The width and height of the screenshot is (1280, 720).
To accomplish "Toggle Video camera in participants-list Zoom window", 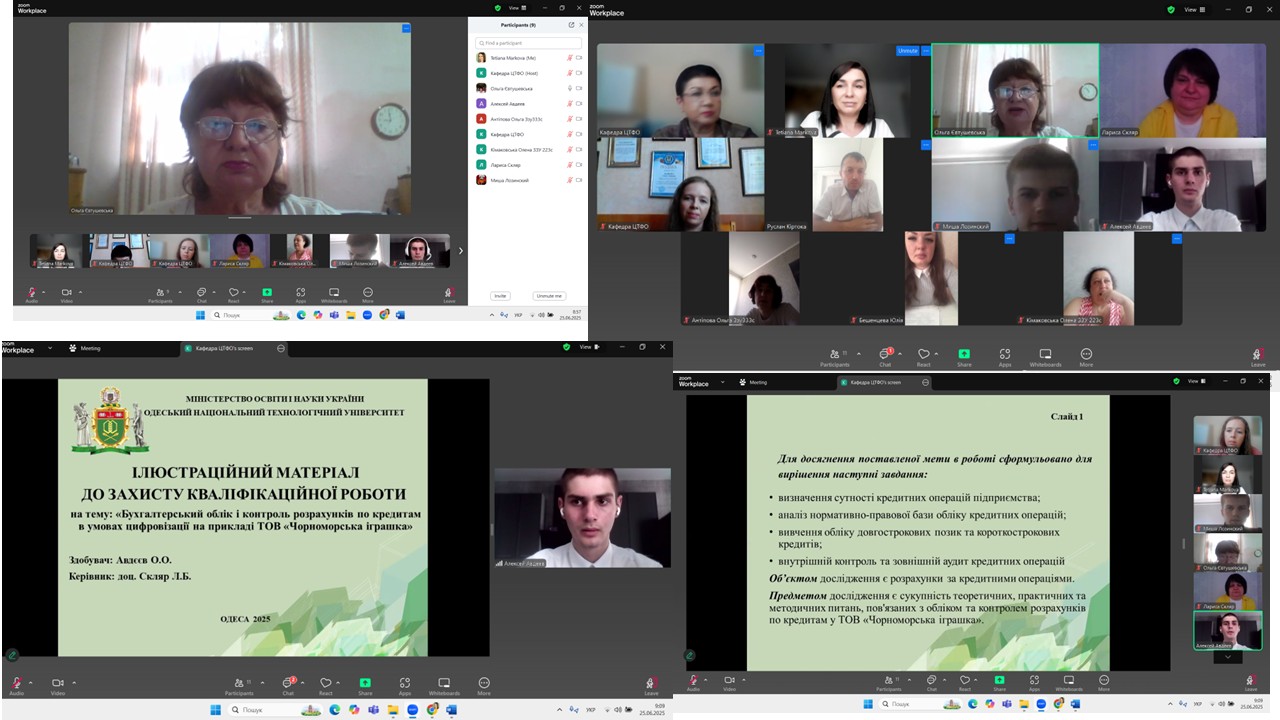I will pyautogui.click(x=66, y=294).
